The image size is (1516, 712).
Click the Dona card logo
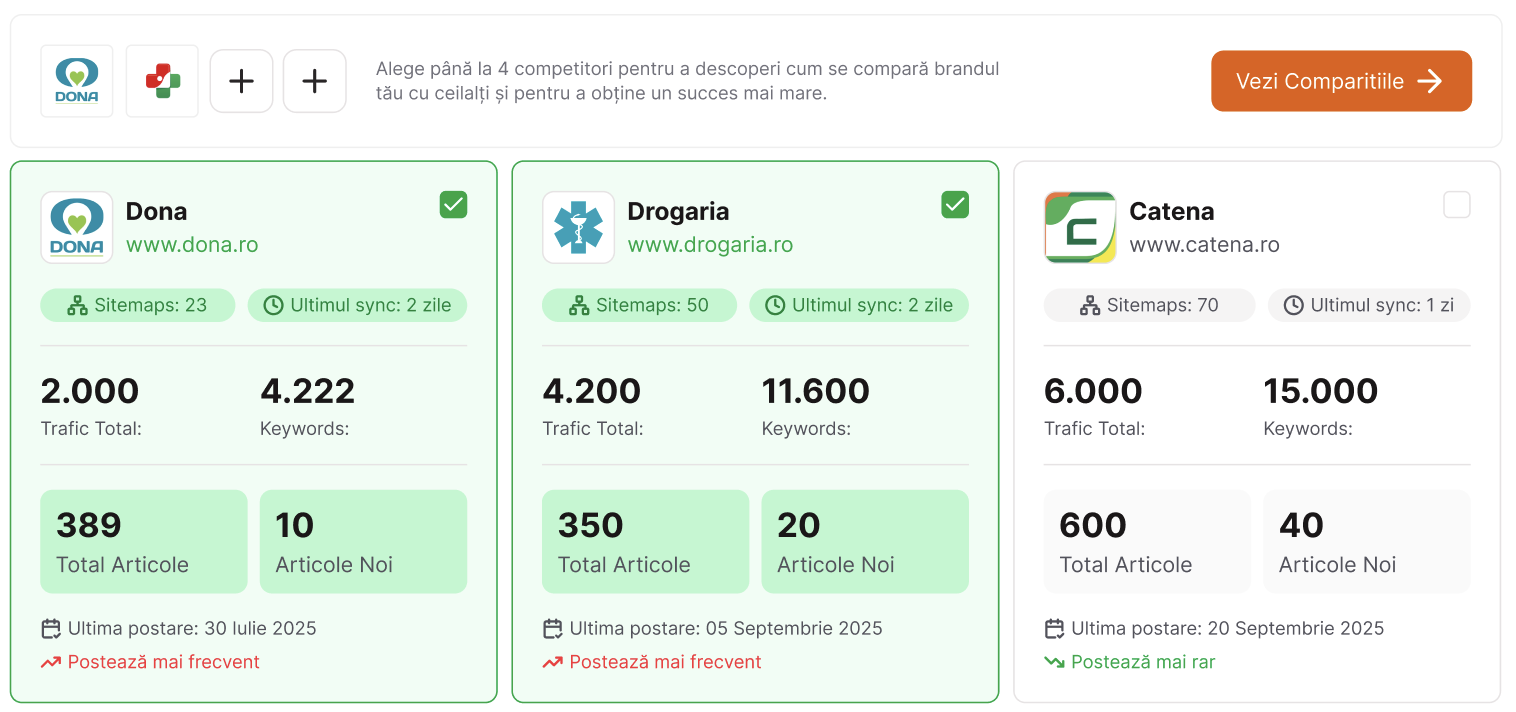tap(77, 227)
